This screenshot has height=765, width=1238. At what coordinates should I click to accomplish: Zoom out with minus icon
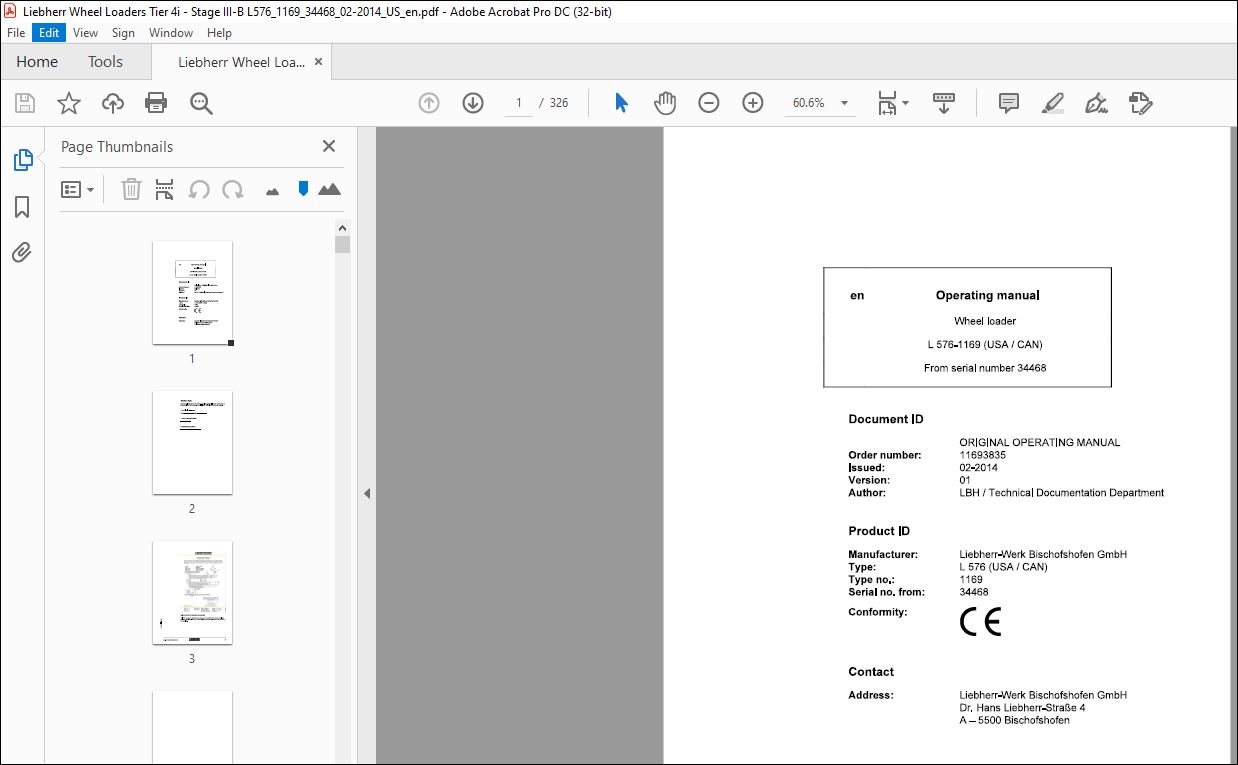(709, 103)
